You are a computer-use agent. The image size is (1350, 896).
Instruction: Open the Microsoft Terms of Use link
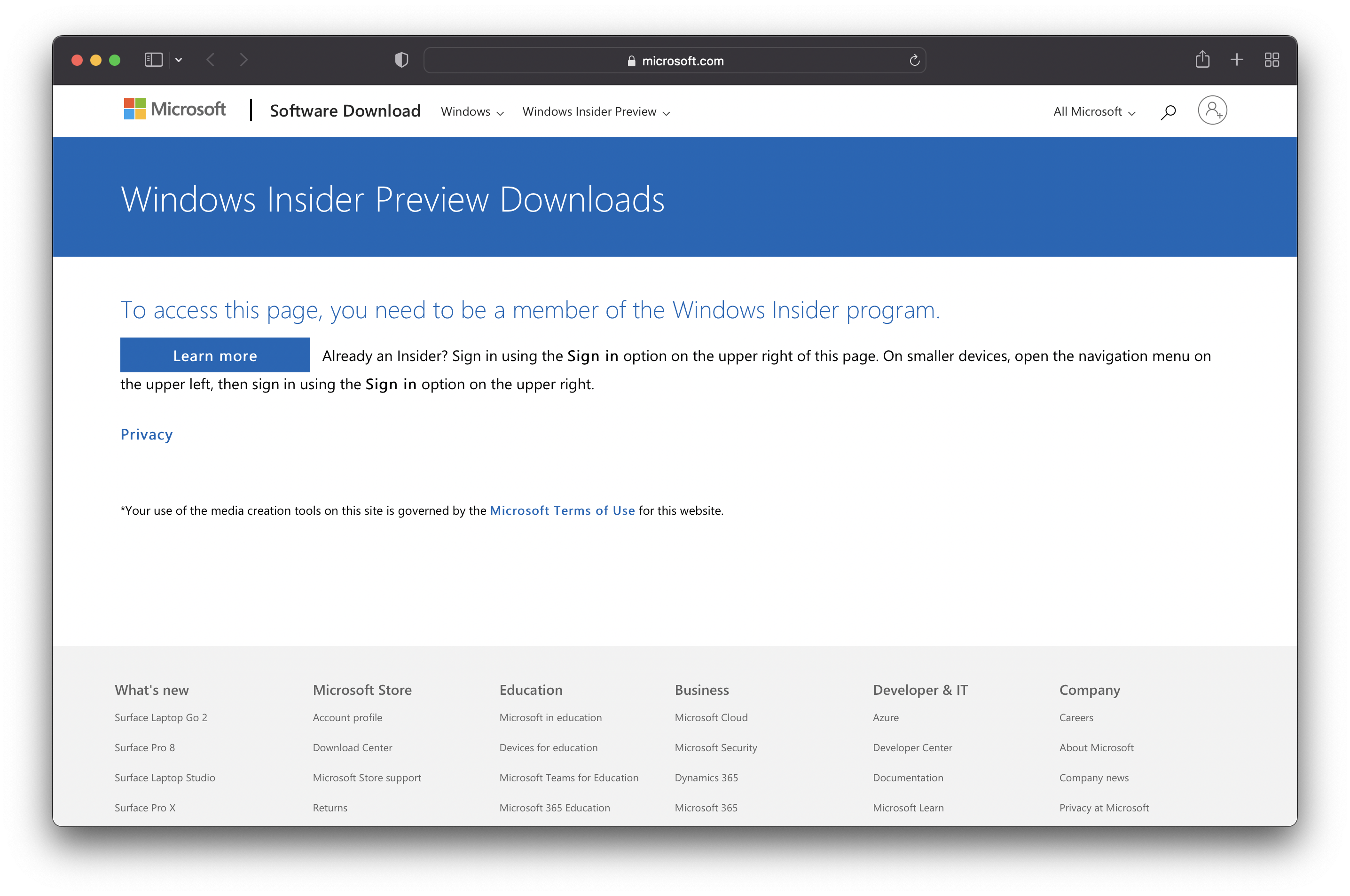click(562, 510)
